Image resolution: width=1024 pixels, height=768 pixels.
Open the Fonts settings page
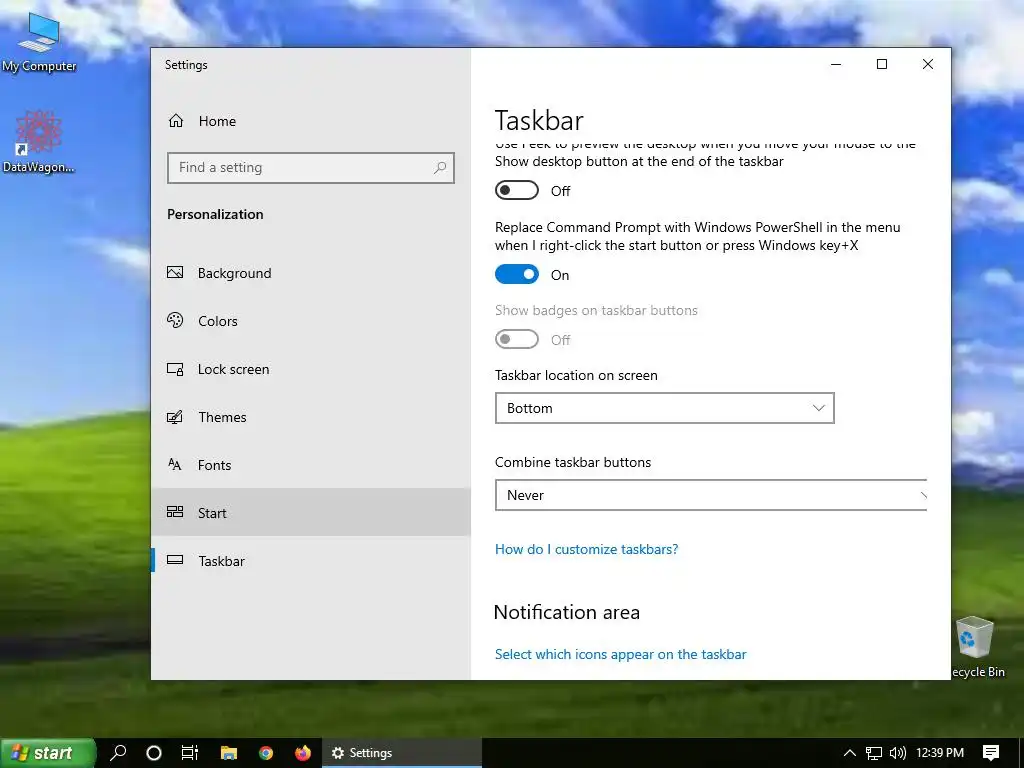[x=310, y=465]
